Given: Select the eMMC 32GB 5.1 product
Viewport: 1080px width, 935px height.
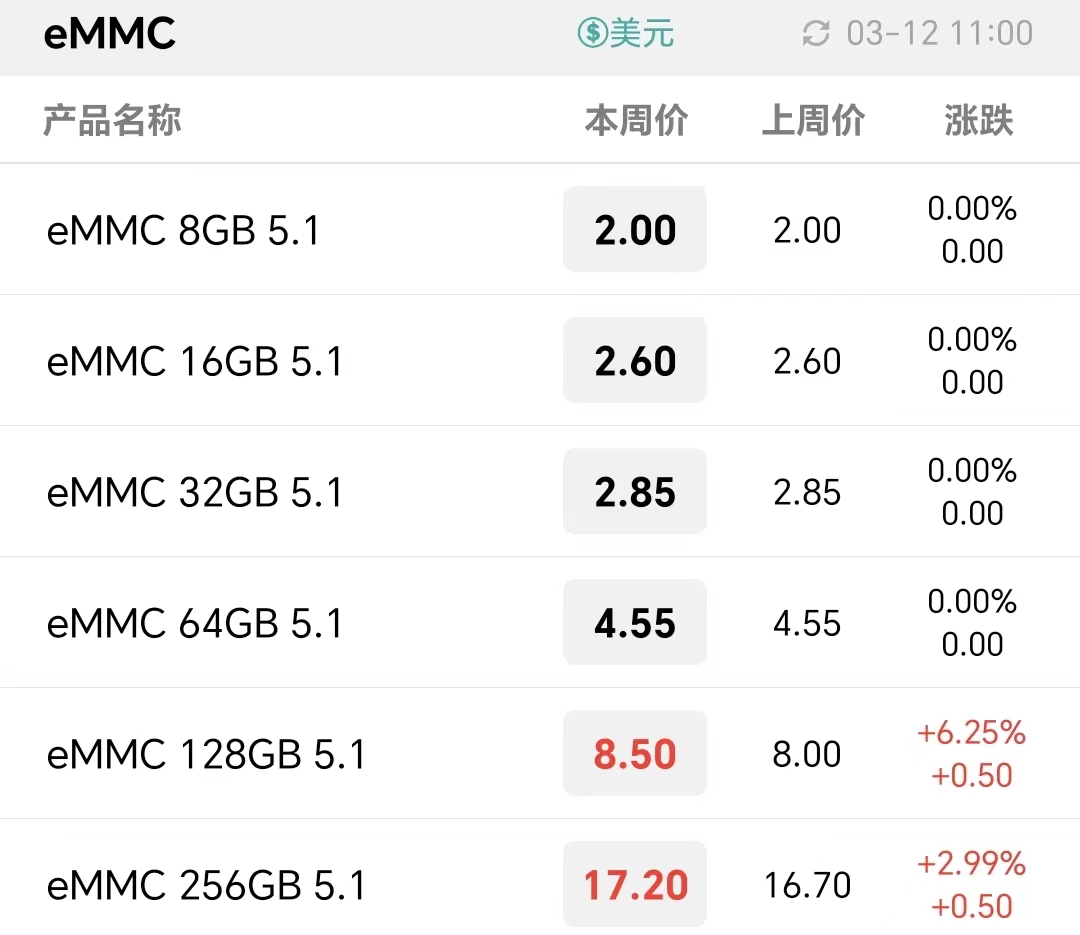Looking at the screenshot, I should 540,491.
